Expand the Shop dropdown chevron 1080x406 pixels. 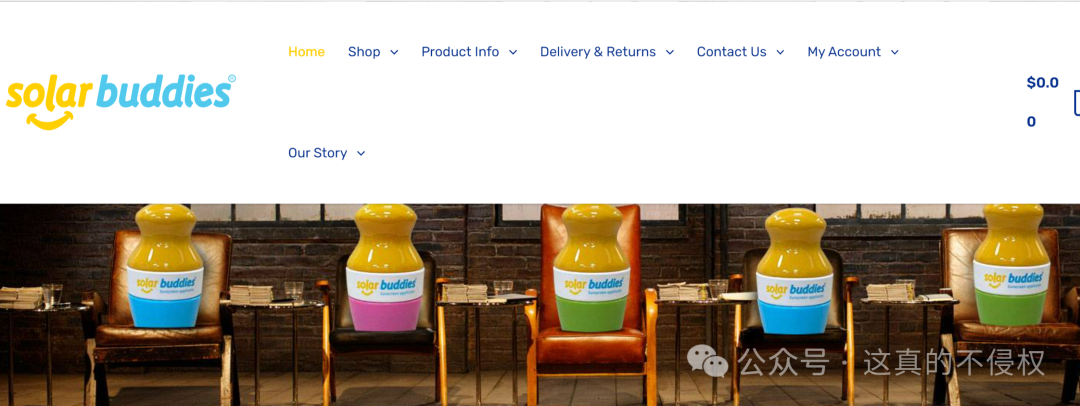(x=394, y=52)
